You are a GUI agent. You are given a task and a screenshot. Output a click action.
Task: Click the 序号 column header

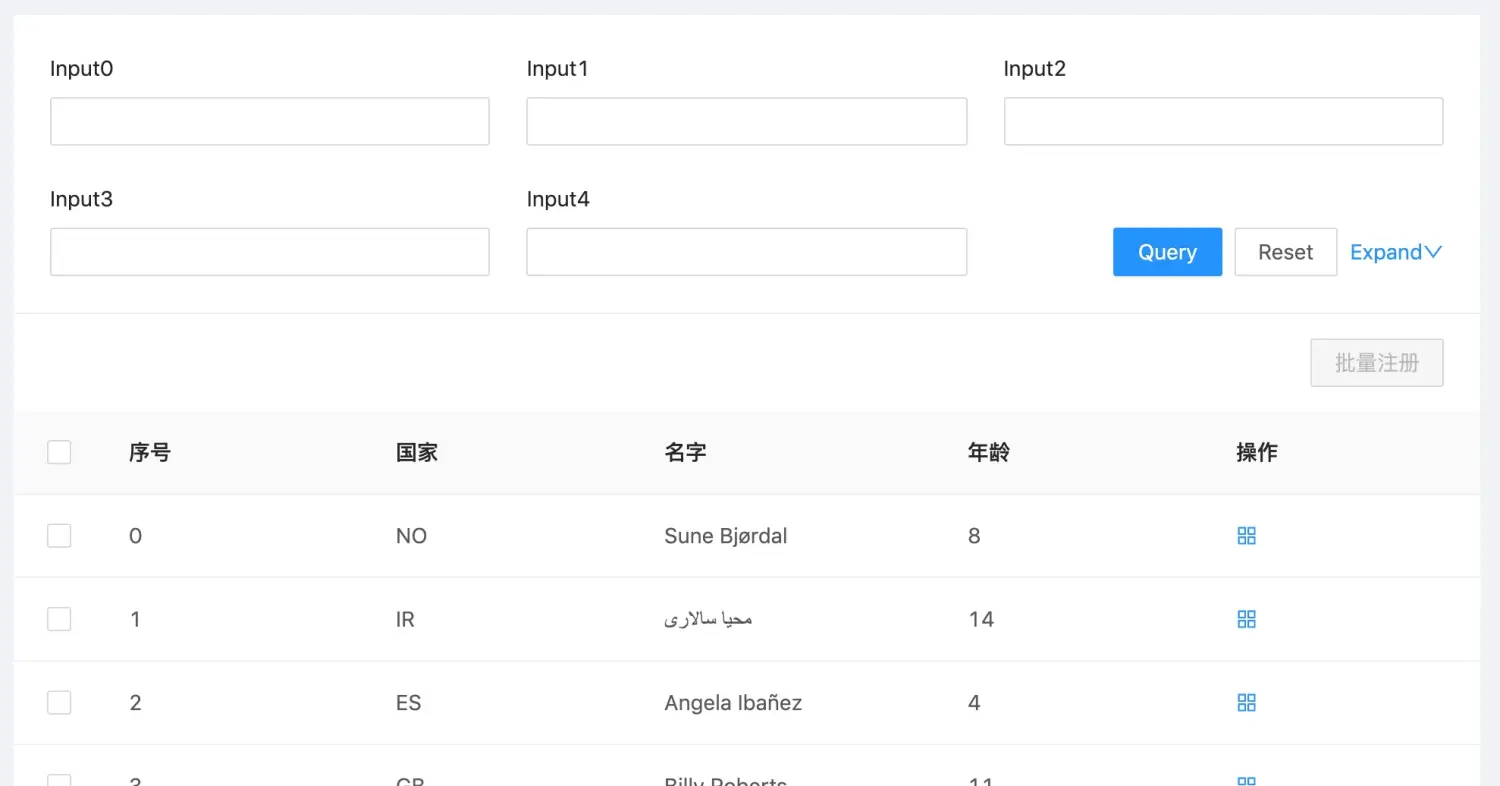(x=150, y=453)
